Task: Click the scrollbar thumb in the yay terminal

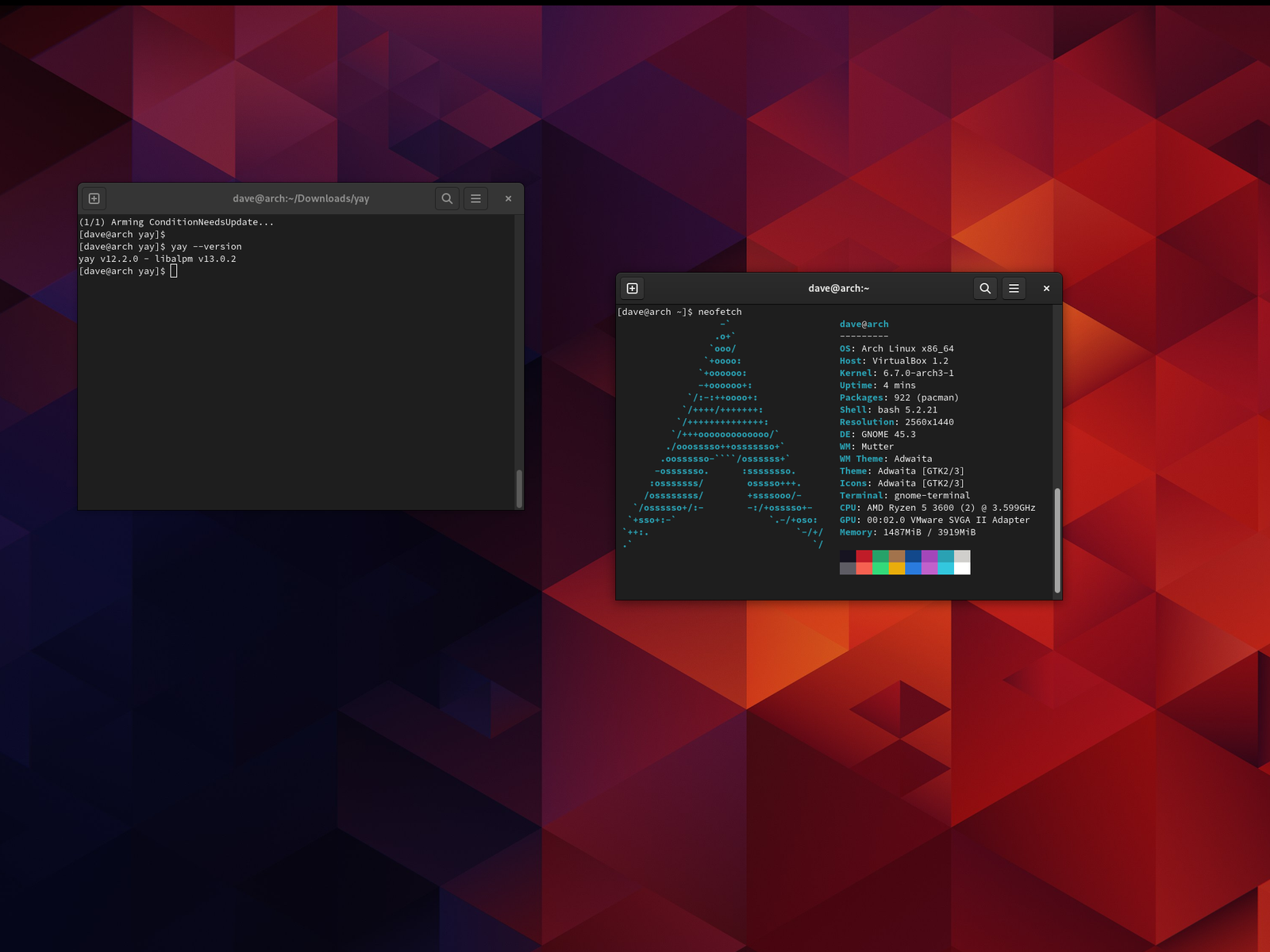Action: [x=519, y=488]
